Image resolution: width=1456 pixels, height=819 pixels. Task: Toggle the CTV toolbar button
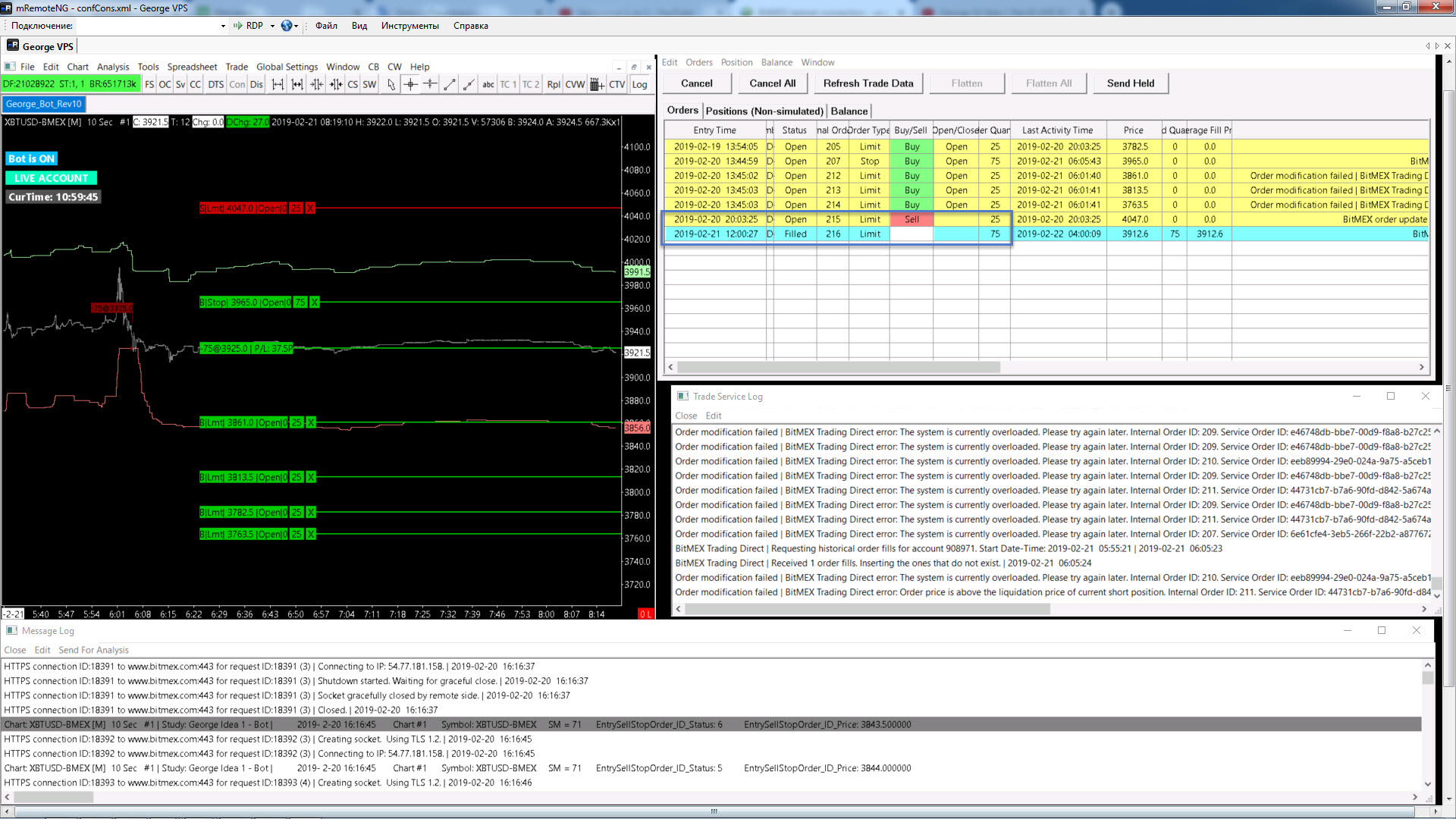pos(617,84)
